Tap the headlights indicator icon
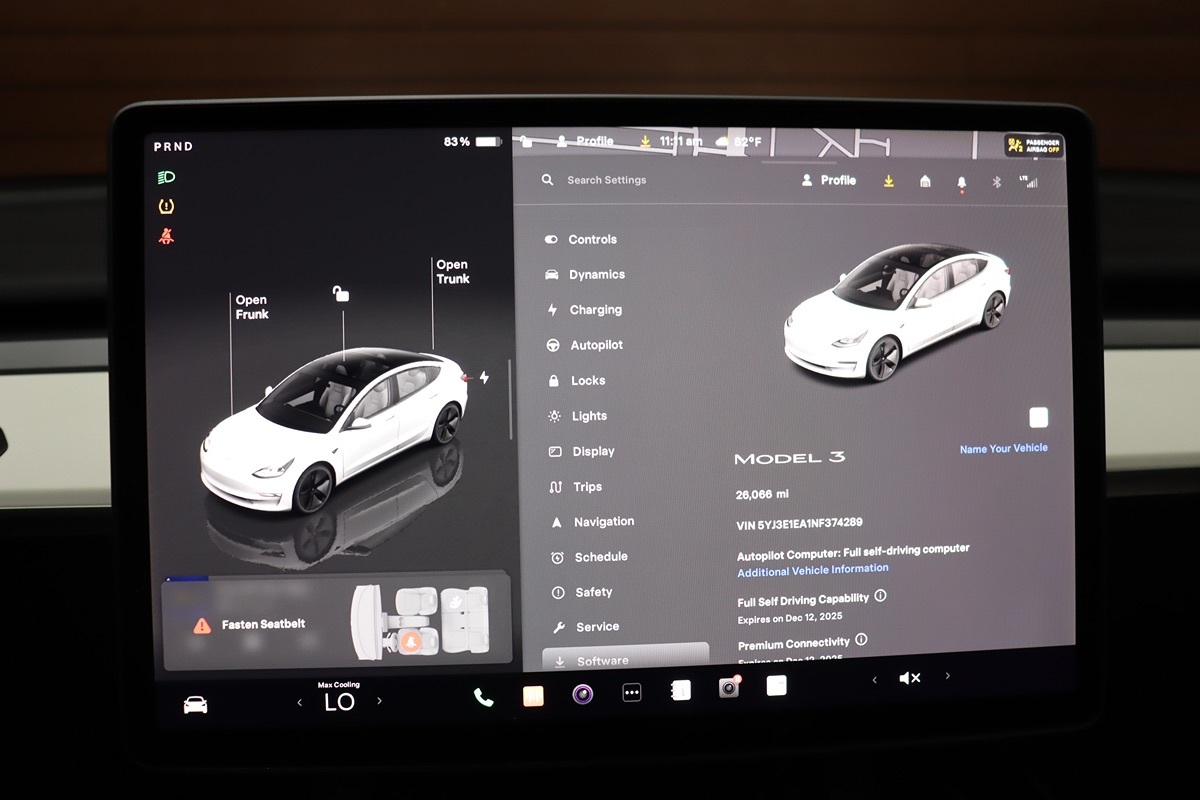Image resolution: width=1200 pixels, height=800 pixels. tap(166, 178)
